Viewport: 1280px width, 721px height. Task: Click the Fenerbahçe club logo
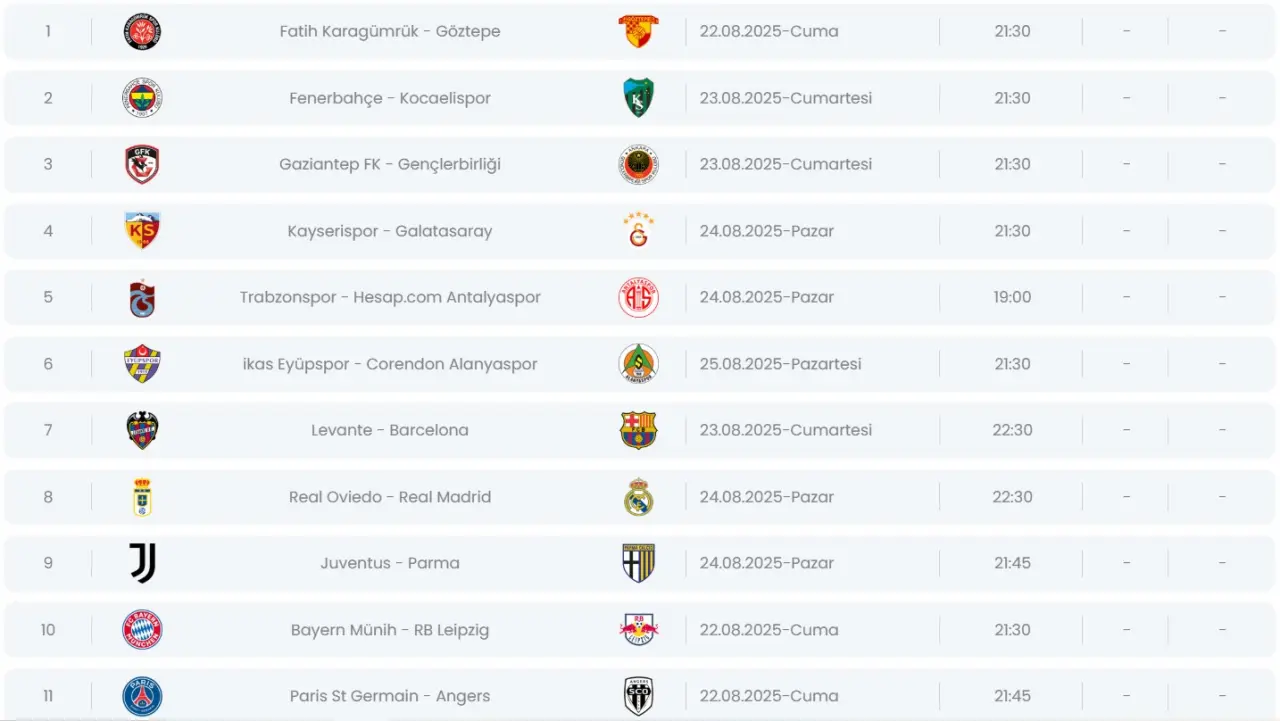click(142, 98)
